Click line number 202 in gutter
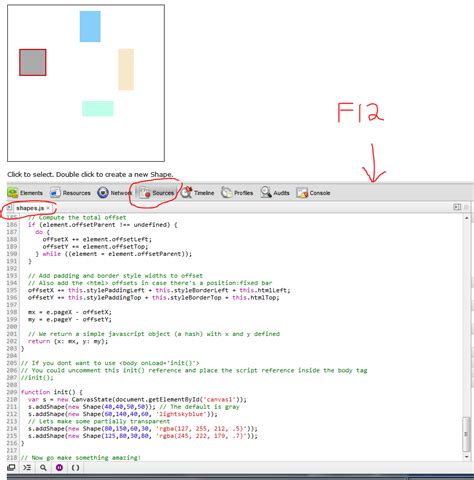Viewport: 474px width, 480px height. coord(12,341)
